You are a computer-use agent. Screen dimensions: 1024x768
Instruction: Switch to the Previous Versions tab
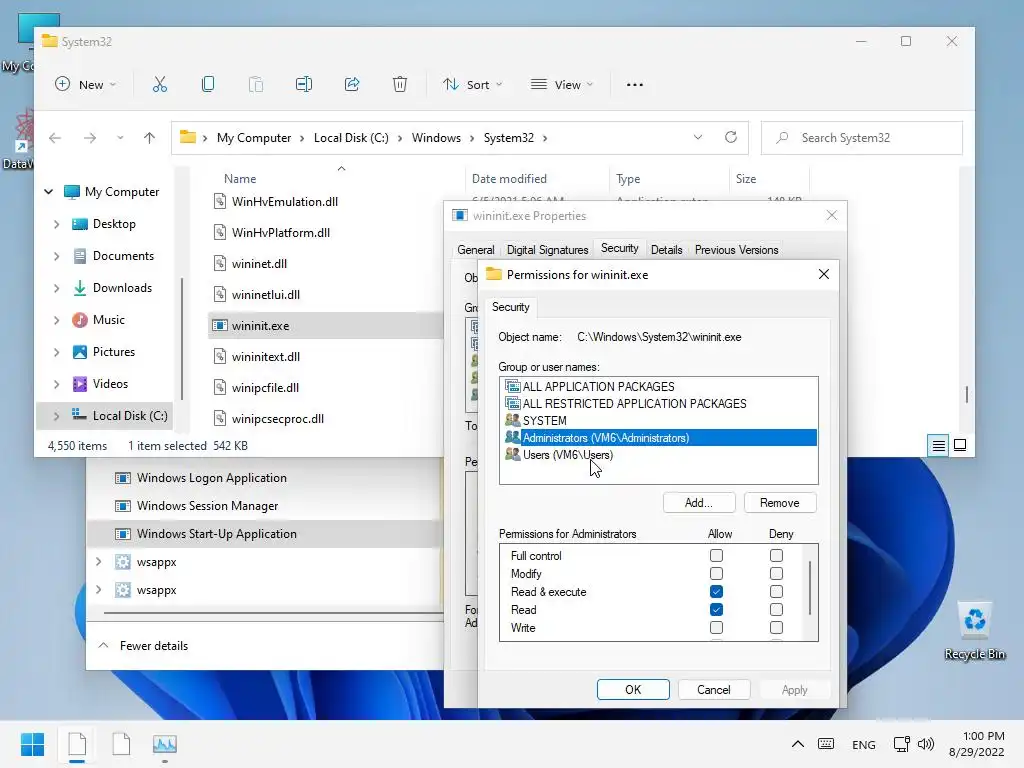pos(736,249)
